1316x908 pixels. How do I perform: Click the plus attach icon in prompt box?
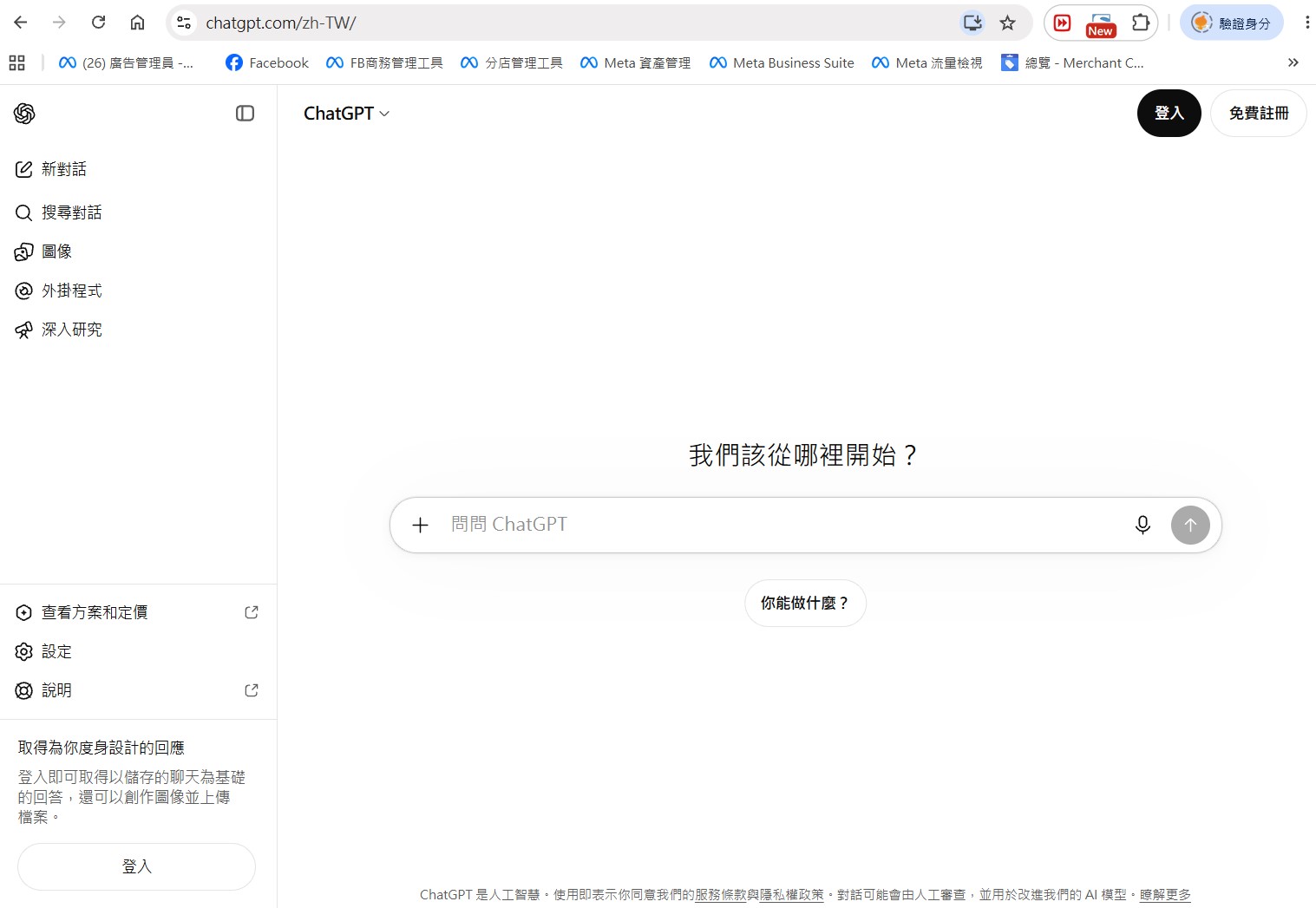[x=420, y=525]
